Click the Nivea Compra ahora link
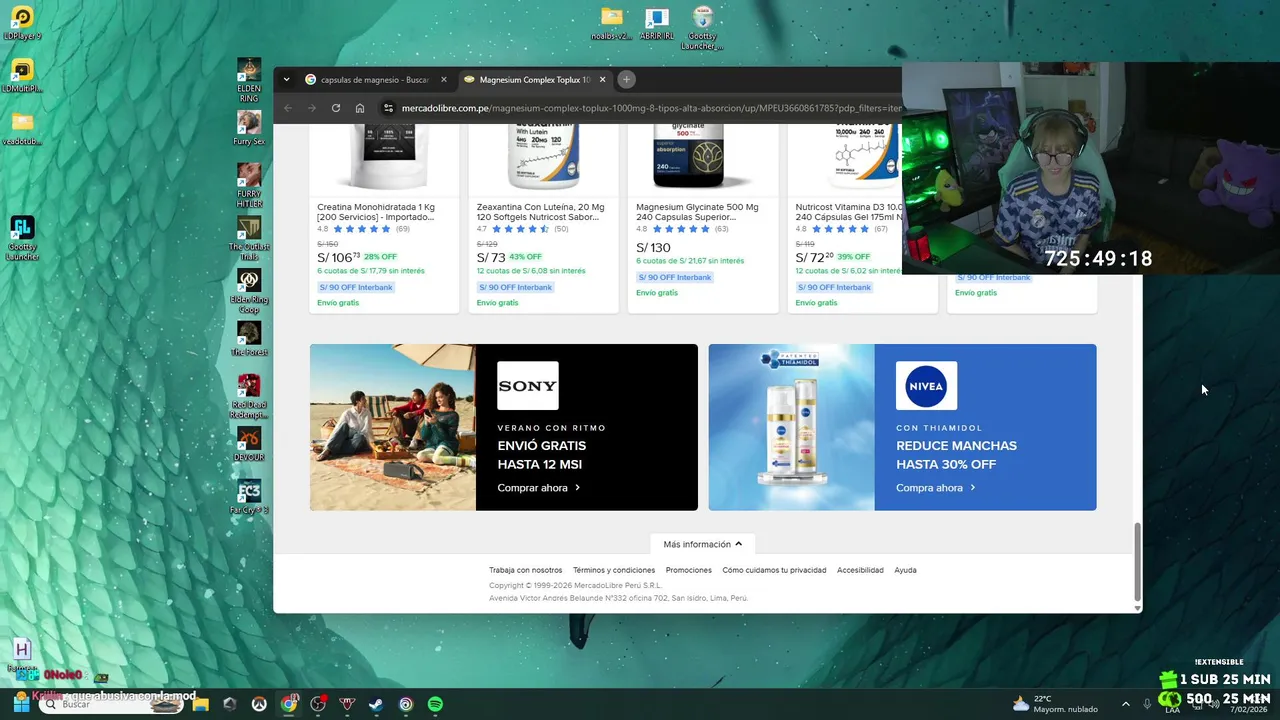This screenshot has height=720, width=1280. pyautogui.click(x=935, y=488)
